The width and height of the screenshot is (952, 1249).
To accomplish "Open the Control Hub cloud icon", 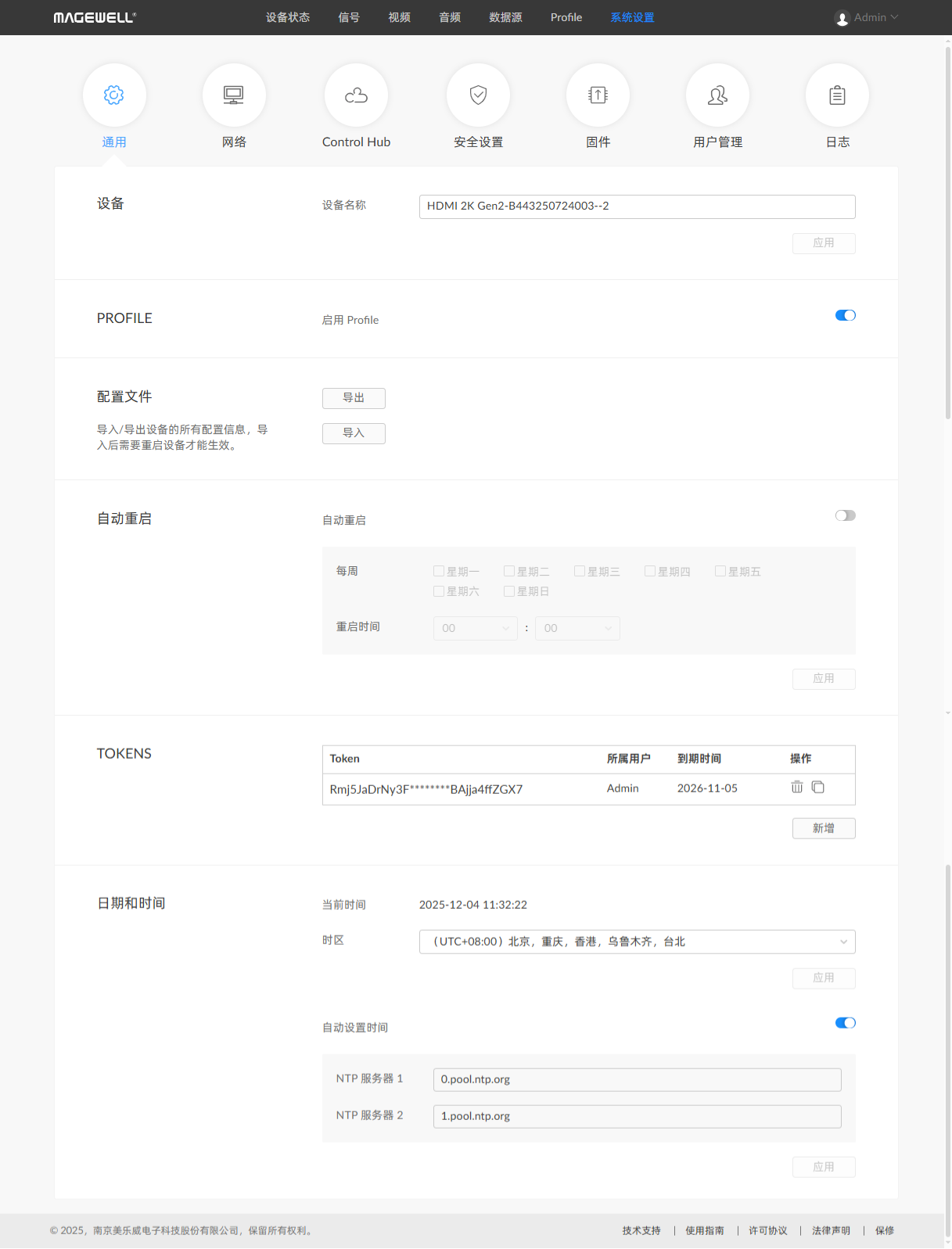I will (356, 95).
